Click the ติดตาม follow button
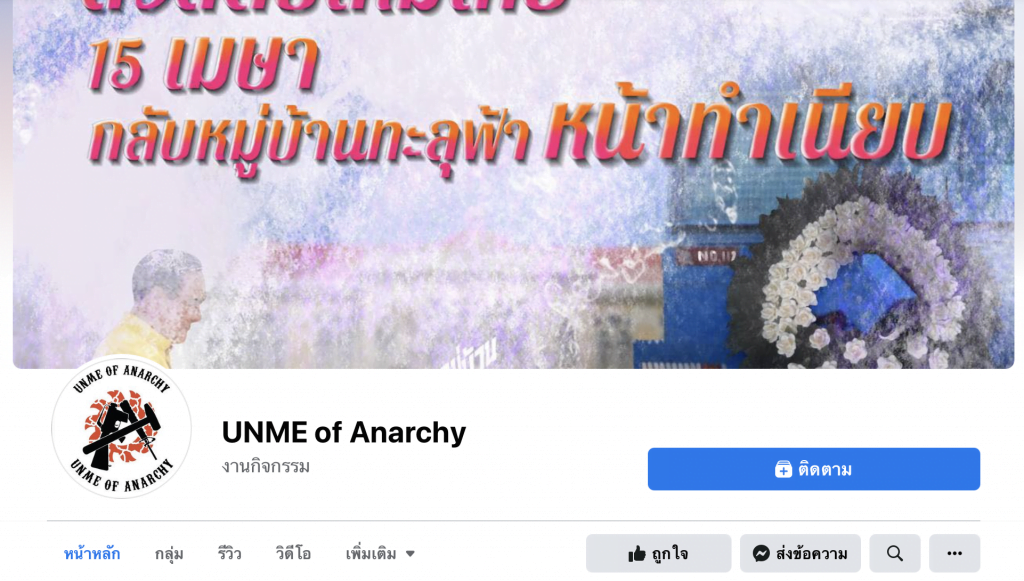 click(814, 469)
